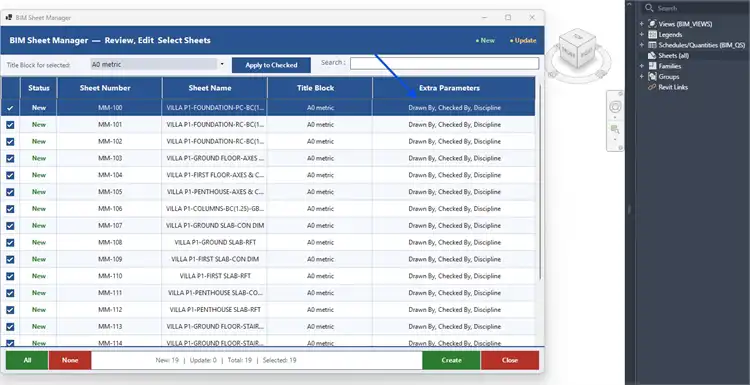The height and width of the screenshot is (385, 750).
Task: Open the zoom tool options arrow
Action: [615, 140]
